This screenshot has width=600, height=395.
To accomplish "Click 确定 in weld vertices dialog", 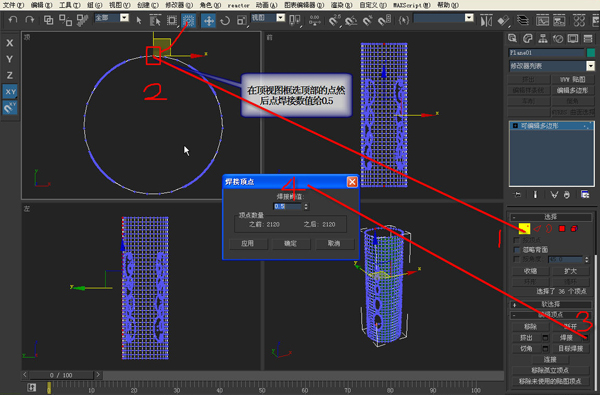I will coord(290,243).
